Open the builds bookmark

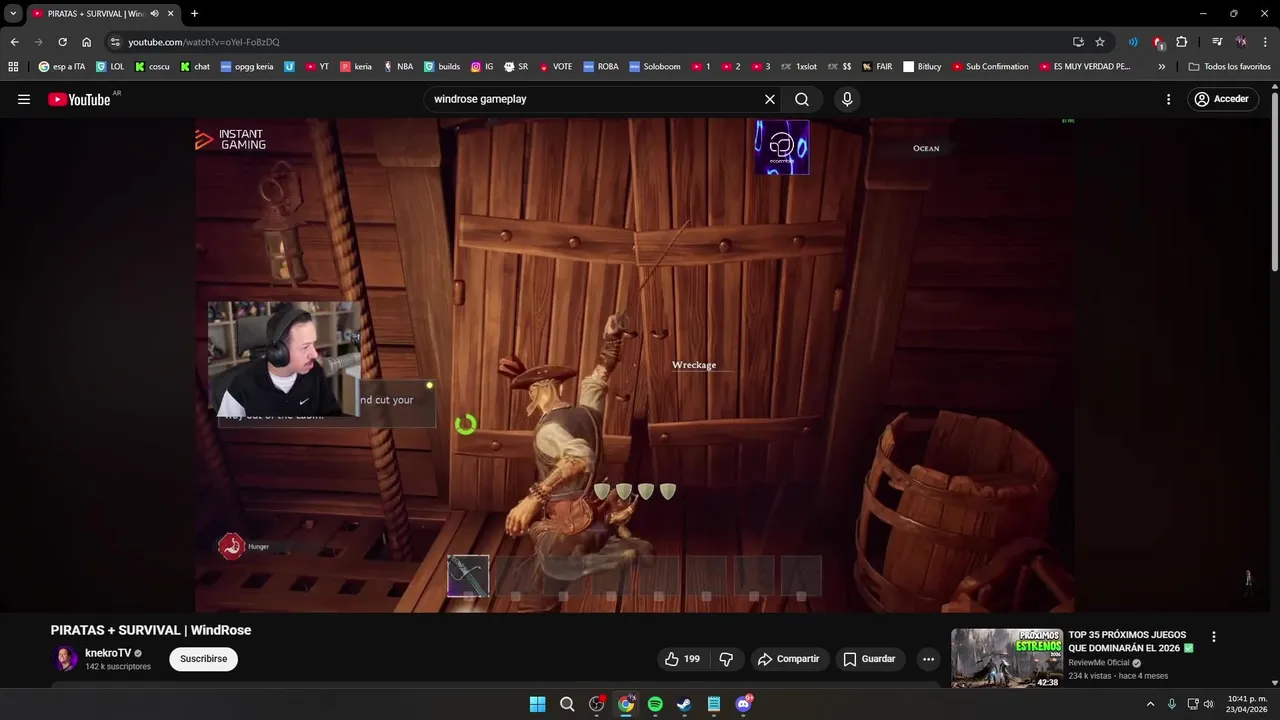(x=442, y=67)
